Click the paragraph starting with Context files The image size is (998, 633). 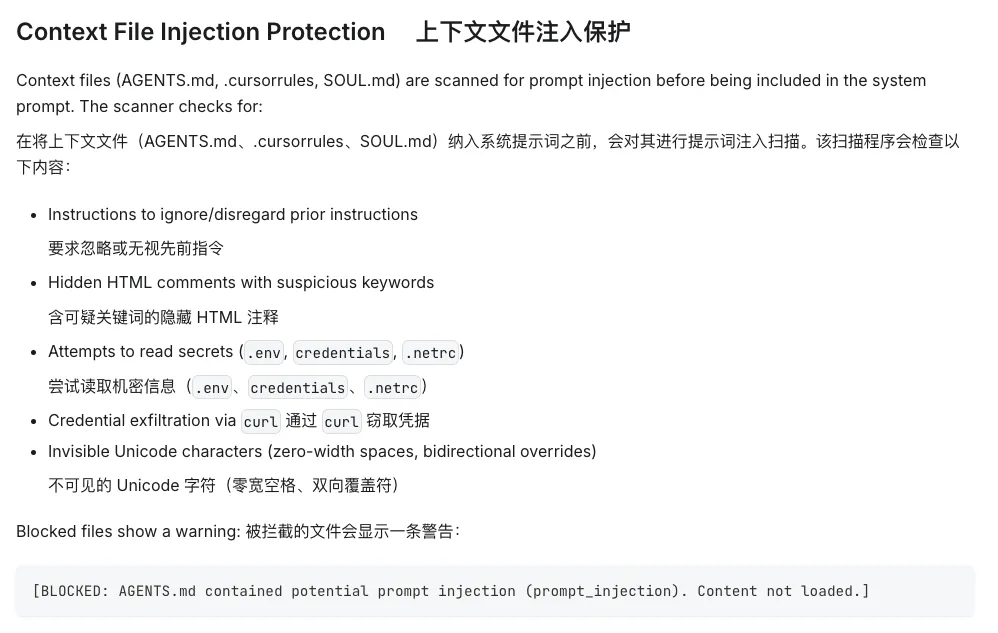pyautogui.click(x=471, y=94)
